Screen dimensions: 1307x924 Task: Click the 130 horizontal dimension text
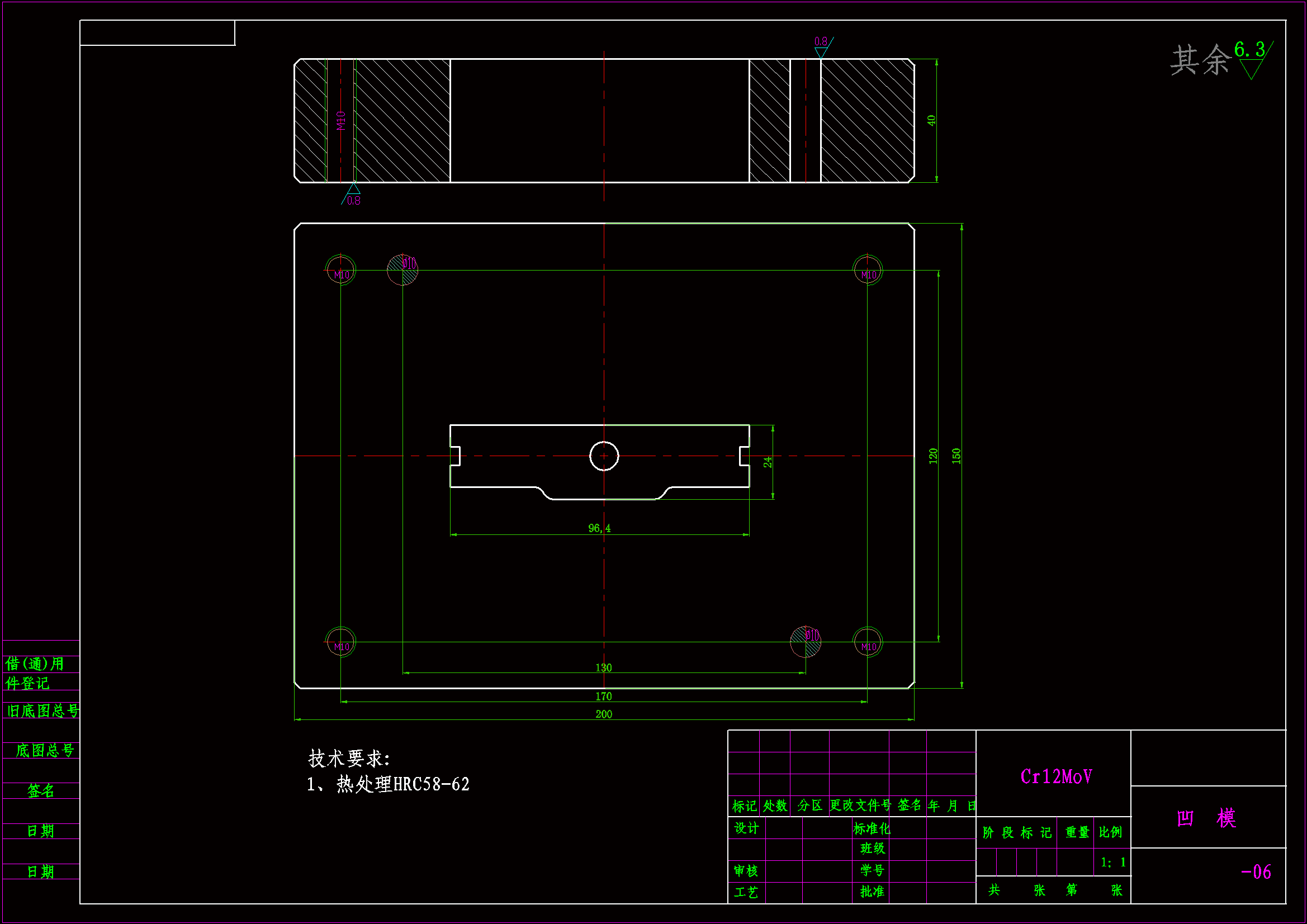[603, 667]
